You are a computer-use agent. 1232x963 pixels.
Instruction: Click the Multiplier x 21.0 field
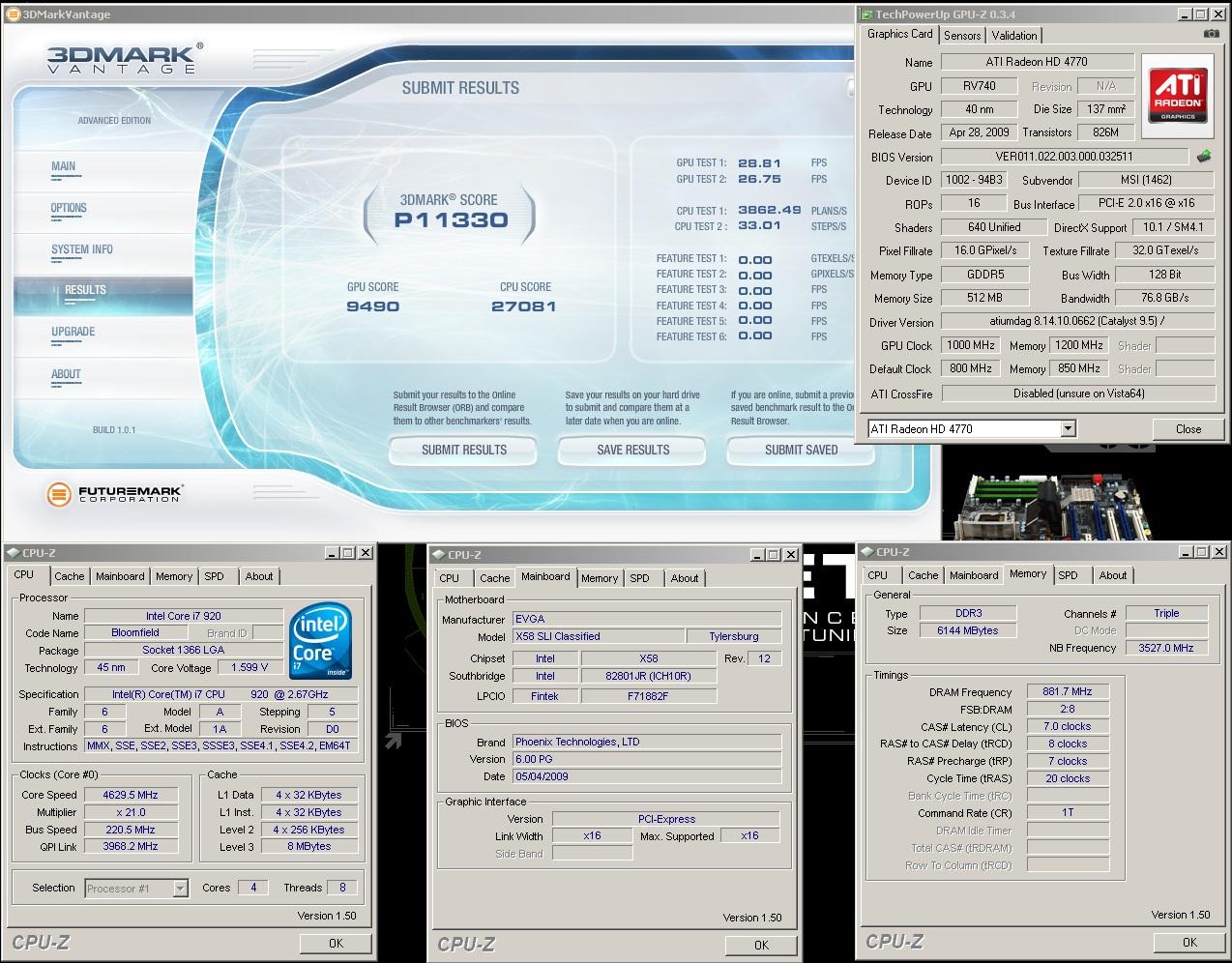click(x=131, y=812)
